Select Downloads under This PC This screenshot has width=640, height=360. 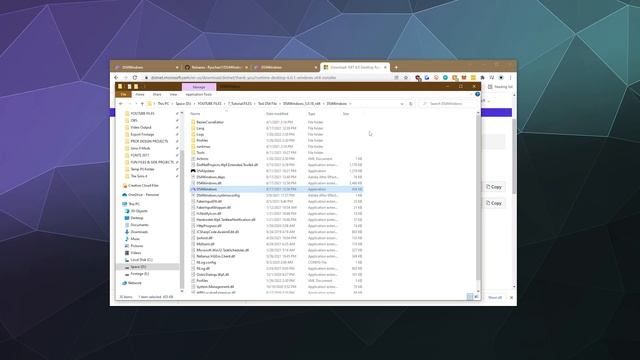tap(139, 232)
